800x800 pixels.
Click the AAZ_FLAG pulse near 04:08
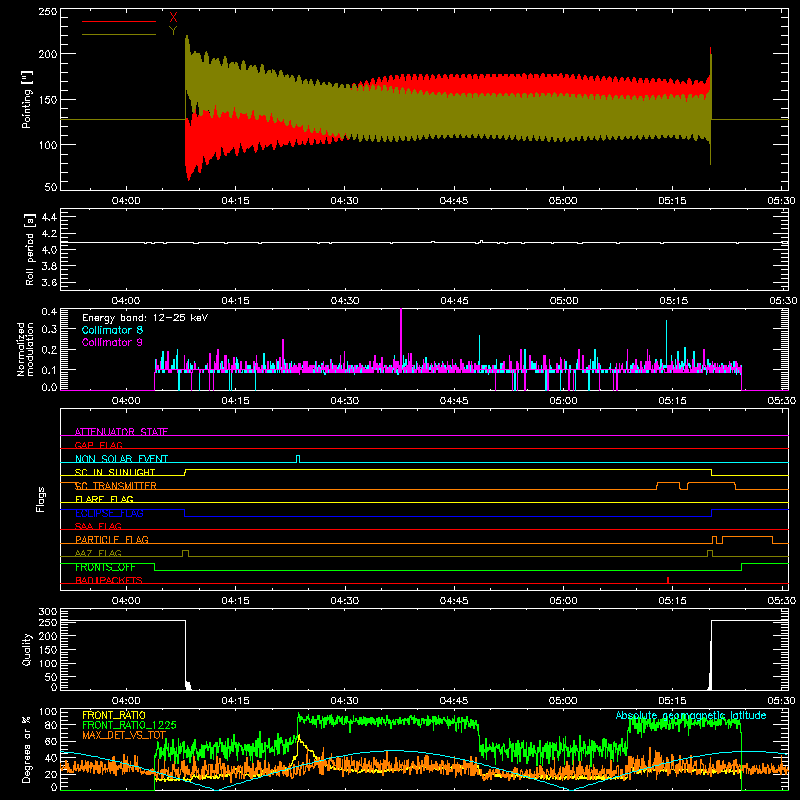185,553
